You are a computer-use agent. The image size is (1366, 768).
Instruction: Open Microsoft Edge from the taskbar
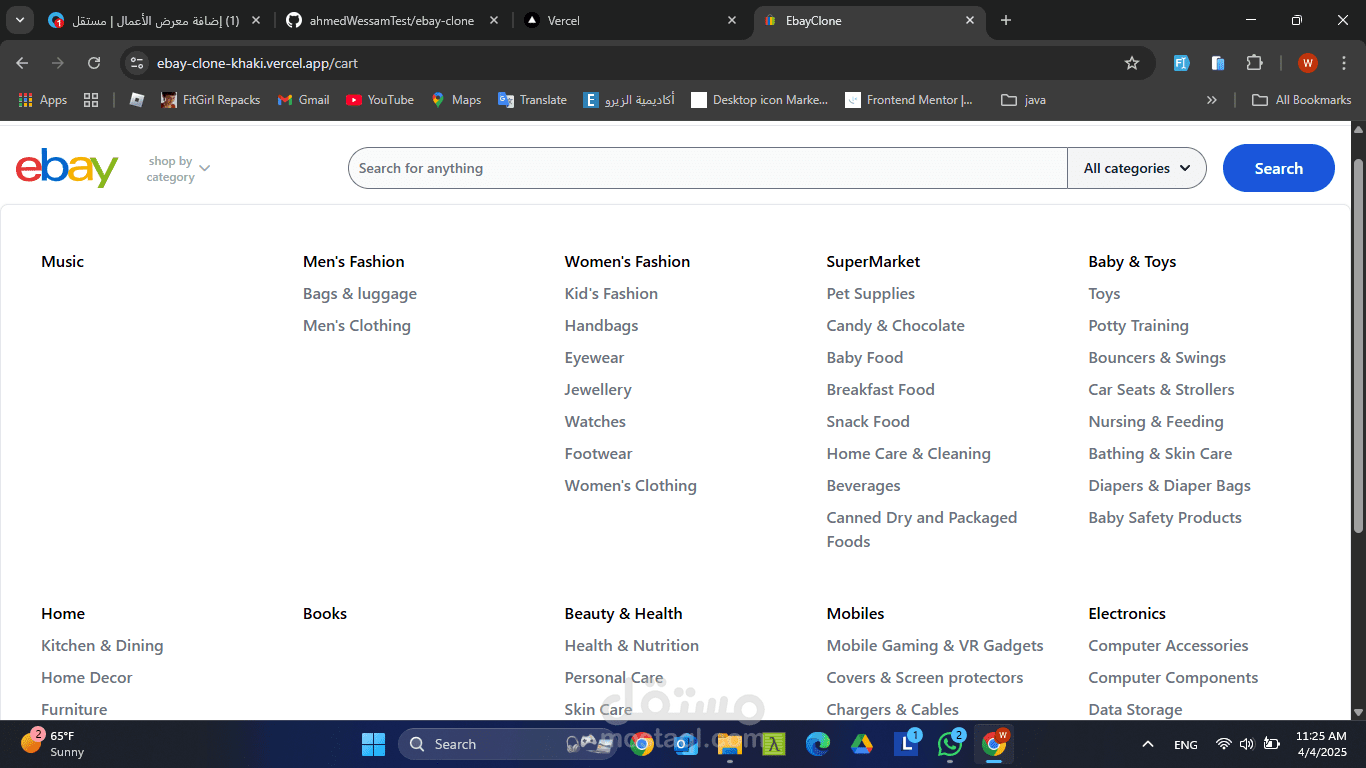pyautogui.click(x=818, y=744)
